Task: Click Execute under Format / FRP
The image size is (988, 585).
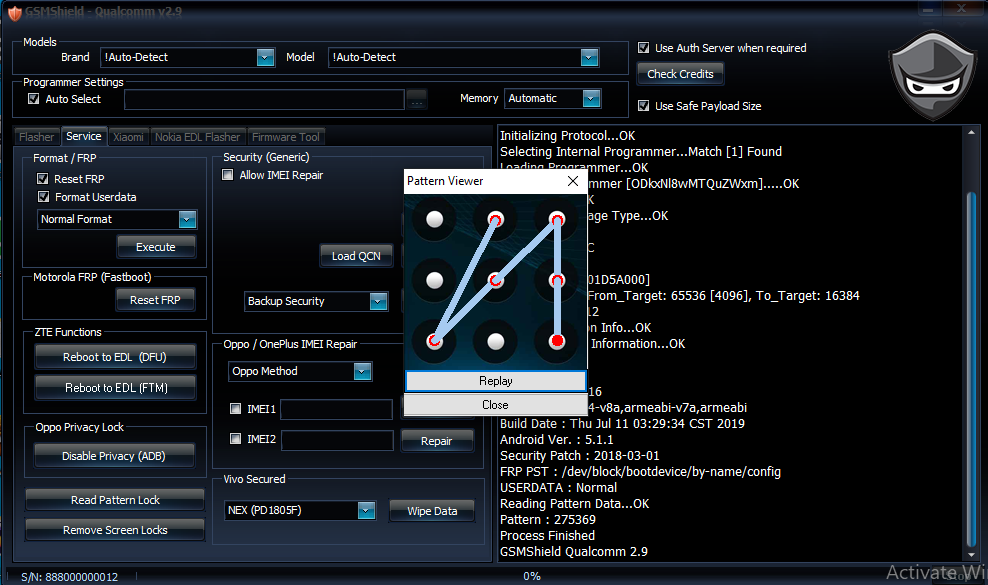Action: pos(156,247)
